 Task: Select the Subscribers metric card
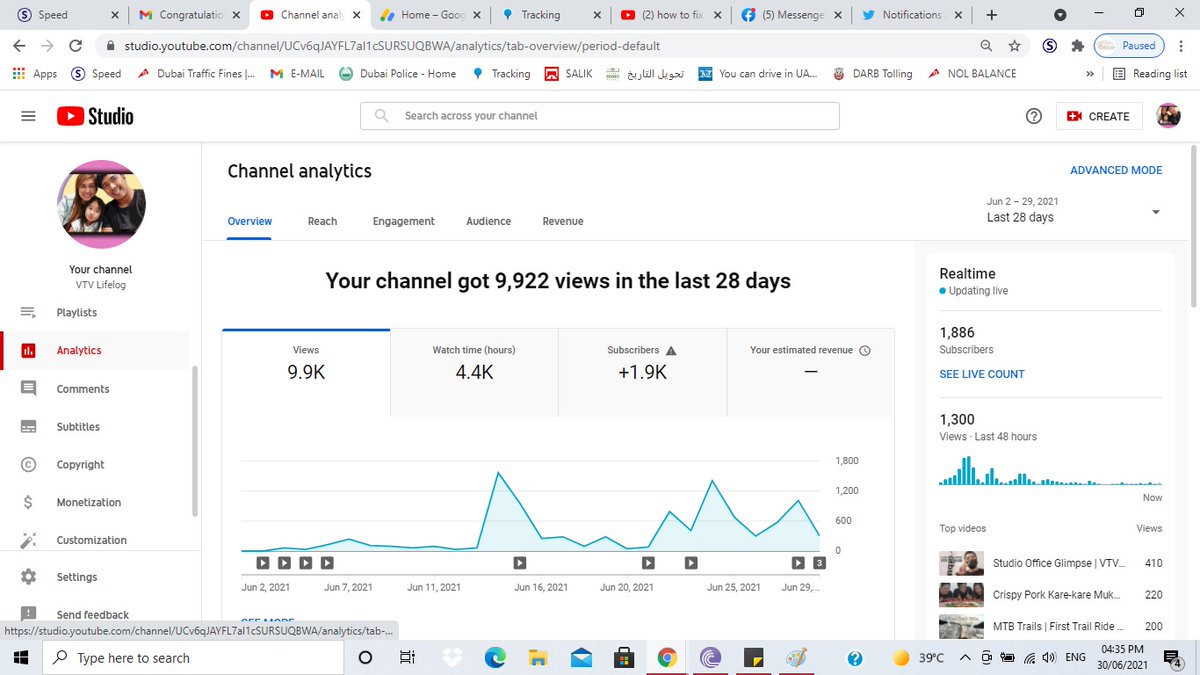642,372
